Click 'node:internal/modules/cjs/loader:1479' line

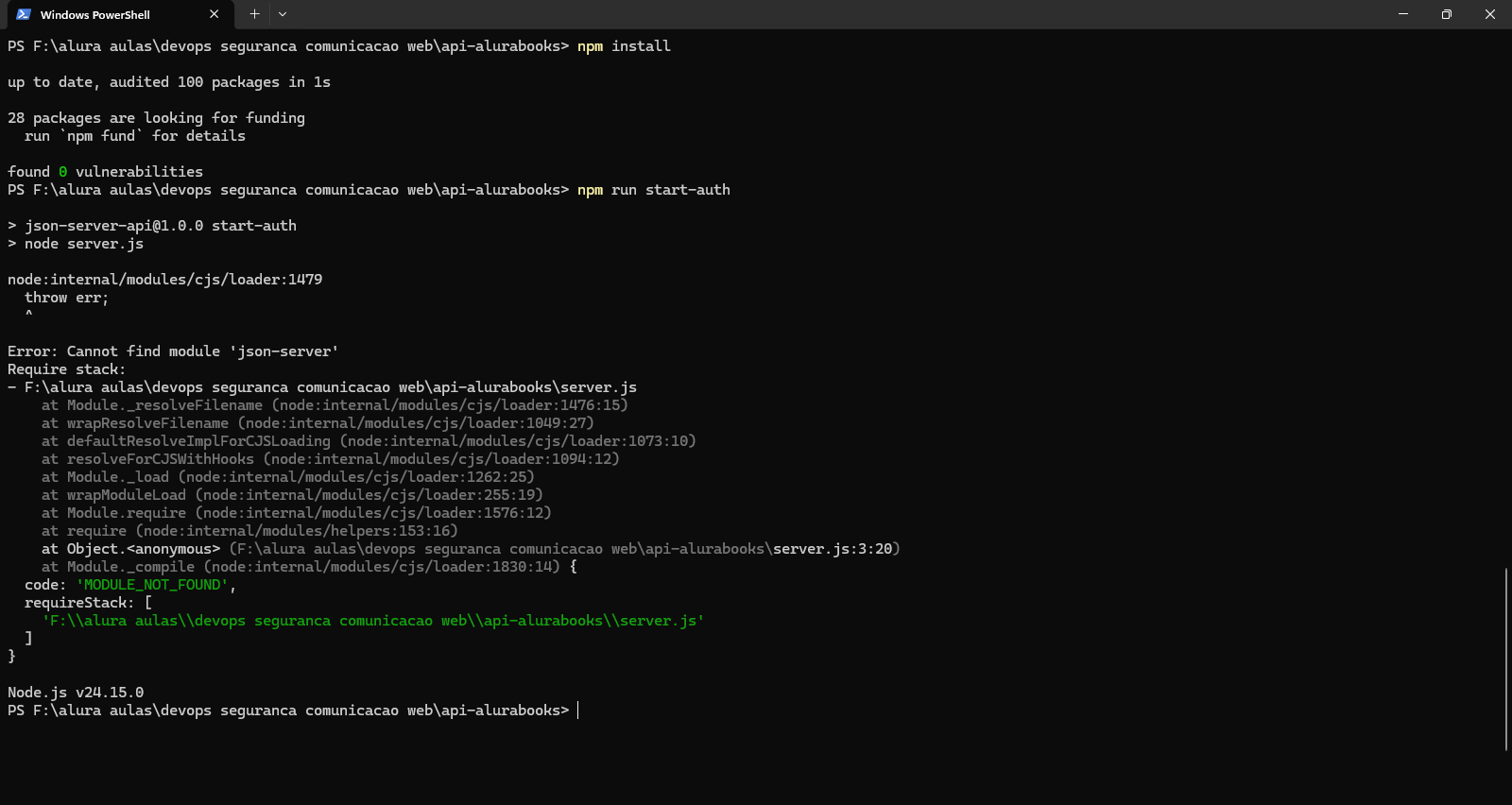click(x=165, y=280)
